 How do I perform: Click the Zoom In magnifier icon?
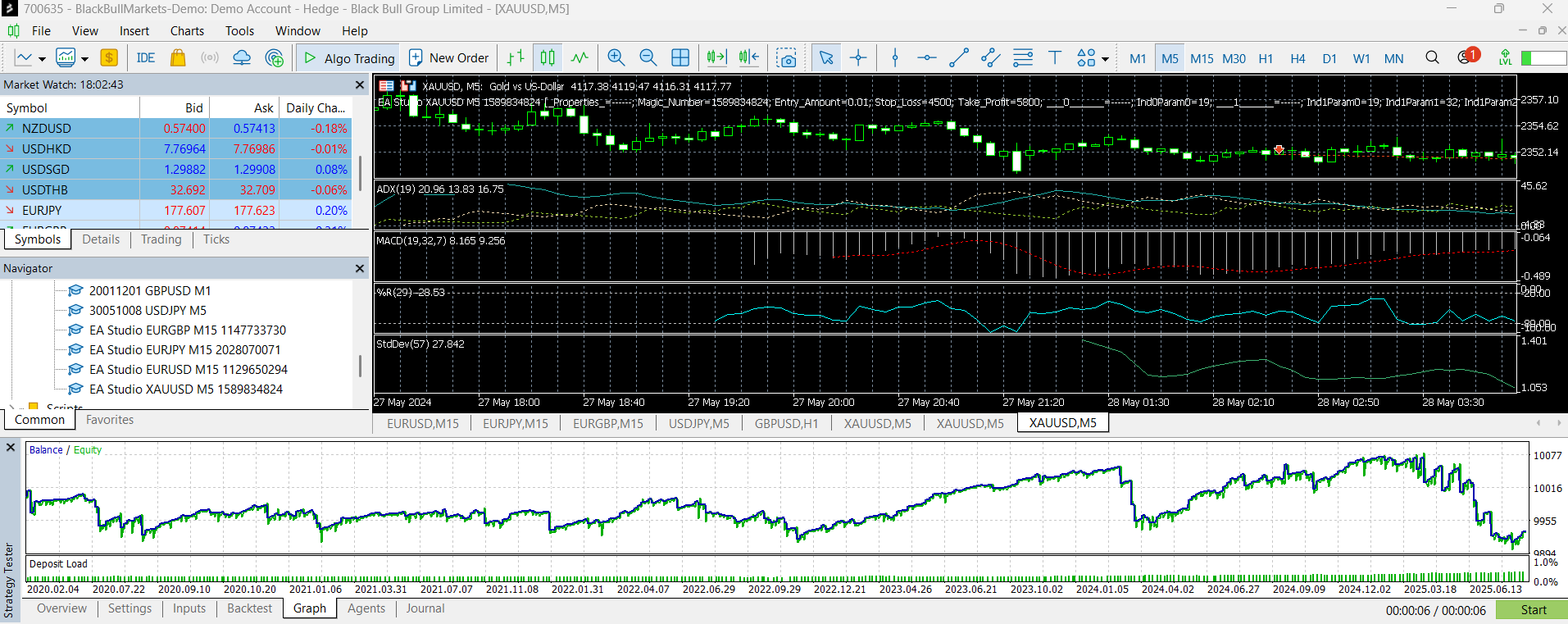tap(616, 57)
